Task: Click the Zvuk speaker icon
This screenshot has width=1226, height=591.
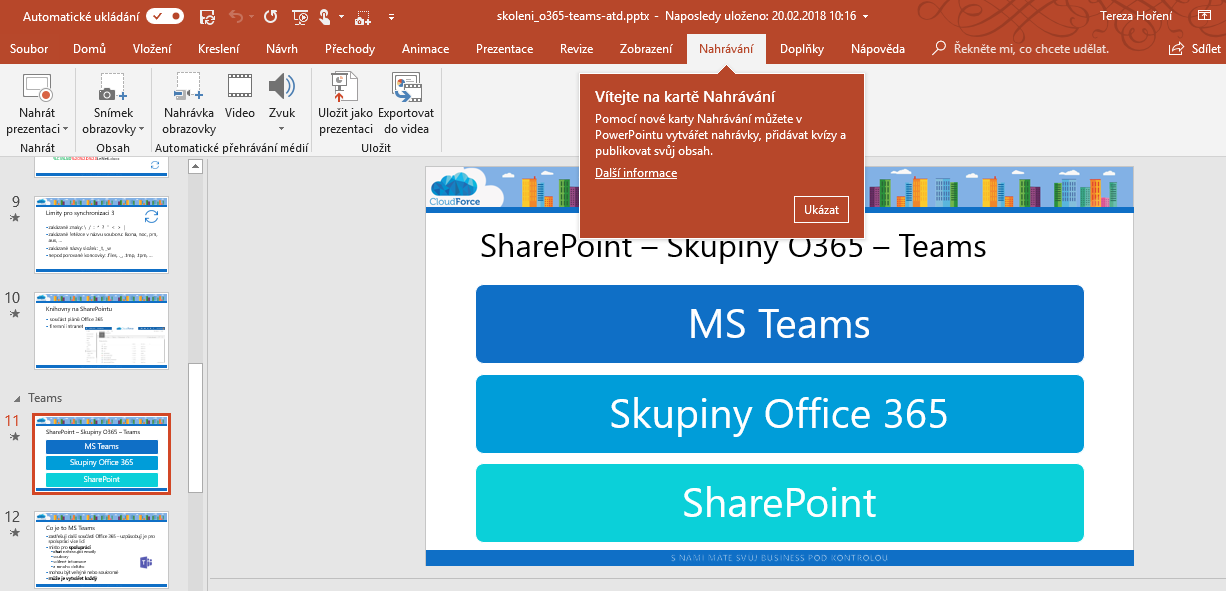Action: coord(281,88)
